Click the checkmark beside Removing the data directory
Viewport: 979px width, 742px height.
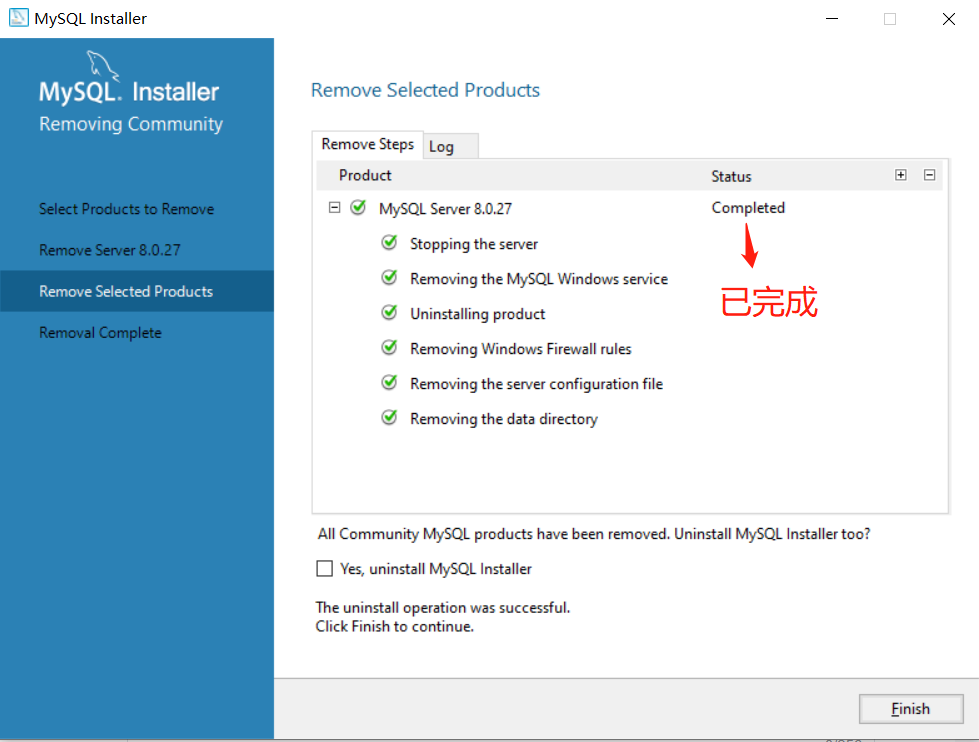click(x=389, y=418)
